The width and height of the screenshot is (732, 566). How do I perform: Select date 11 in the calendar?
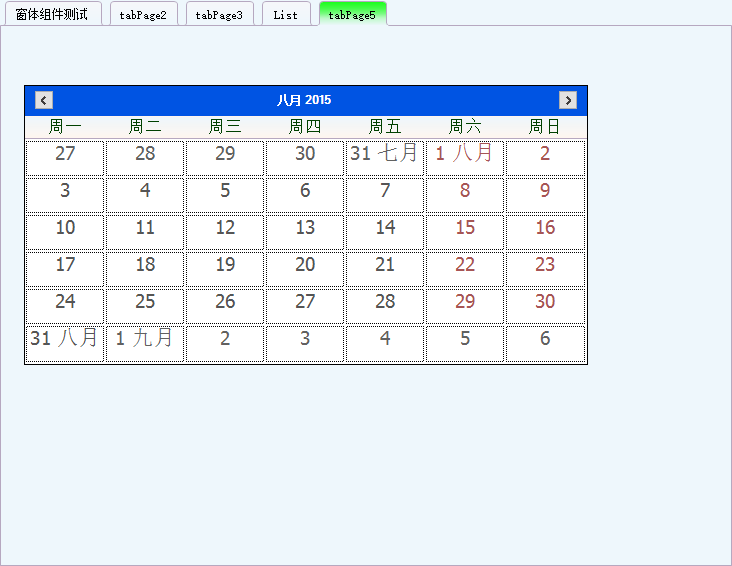click(x=145, y=232)
